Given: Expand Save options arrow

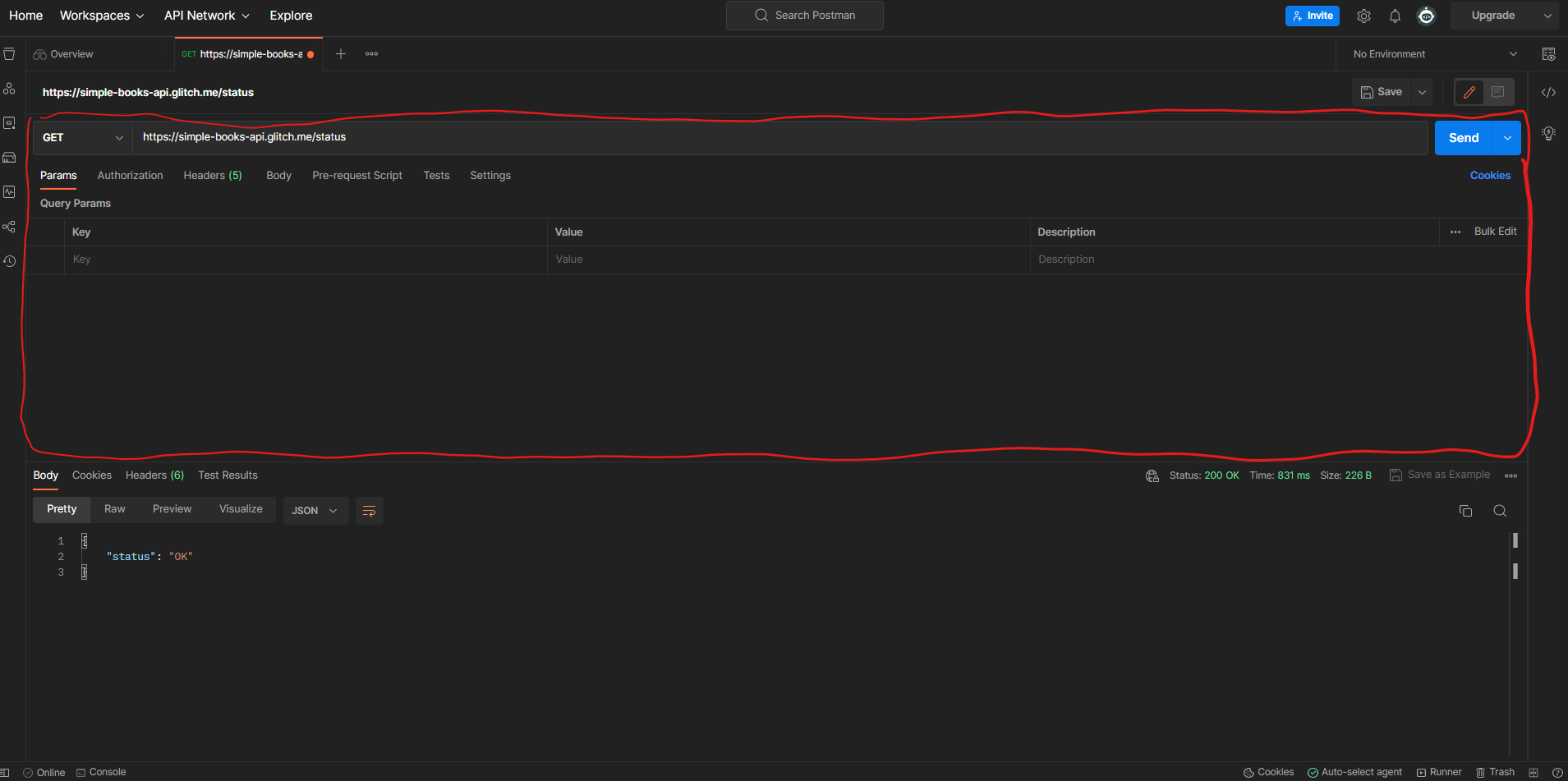Looking at the screenshot, I should 1422,92.
